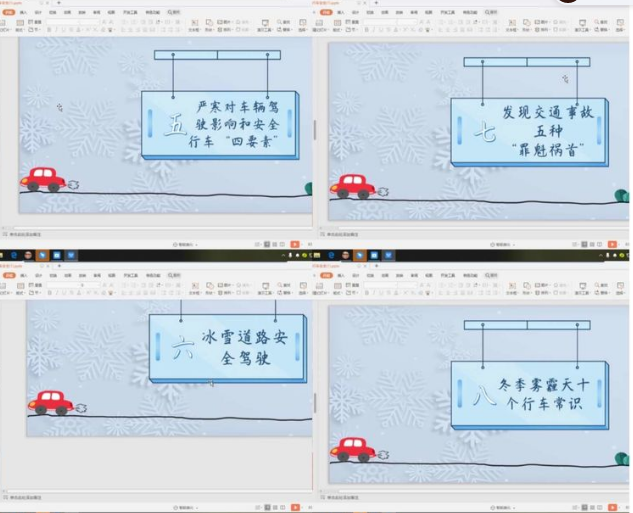
Task: Switch to the 插入 tab in the 严寒对车辆驾驶 window
Action: 22,13
